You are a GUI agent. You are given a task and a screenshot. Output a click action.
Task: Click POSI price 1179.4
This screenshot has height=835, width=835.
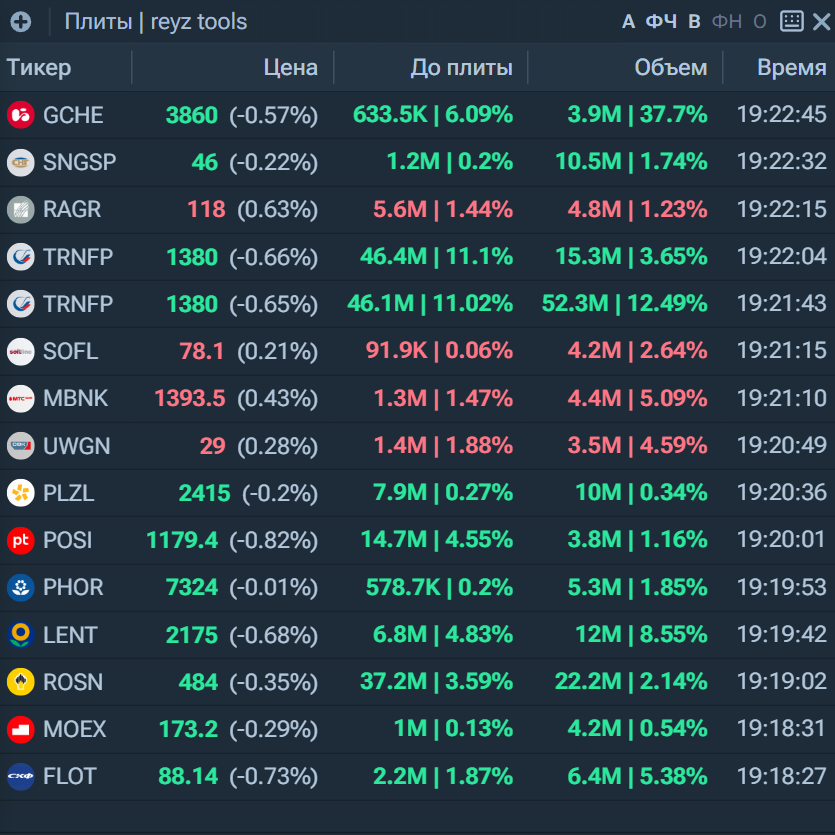coord(182,541)
